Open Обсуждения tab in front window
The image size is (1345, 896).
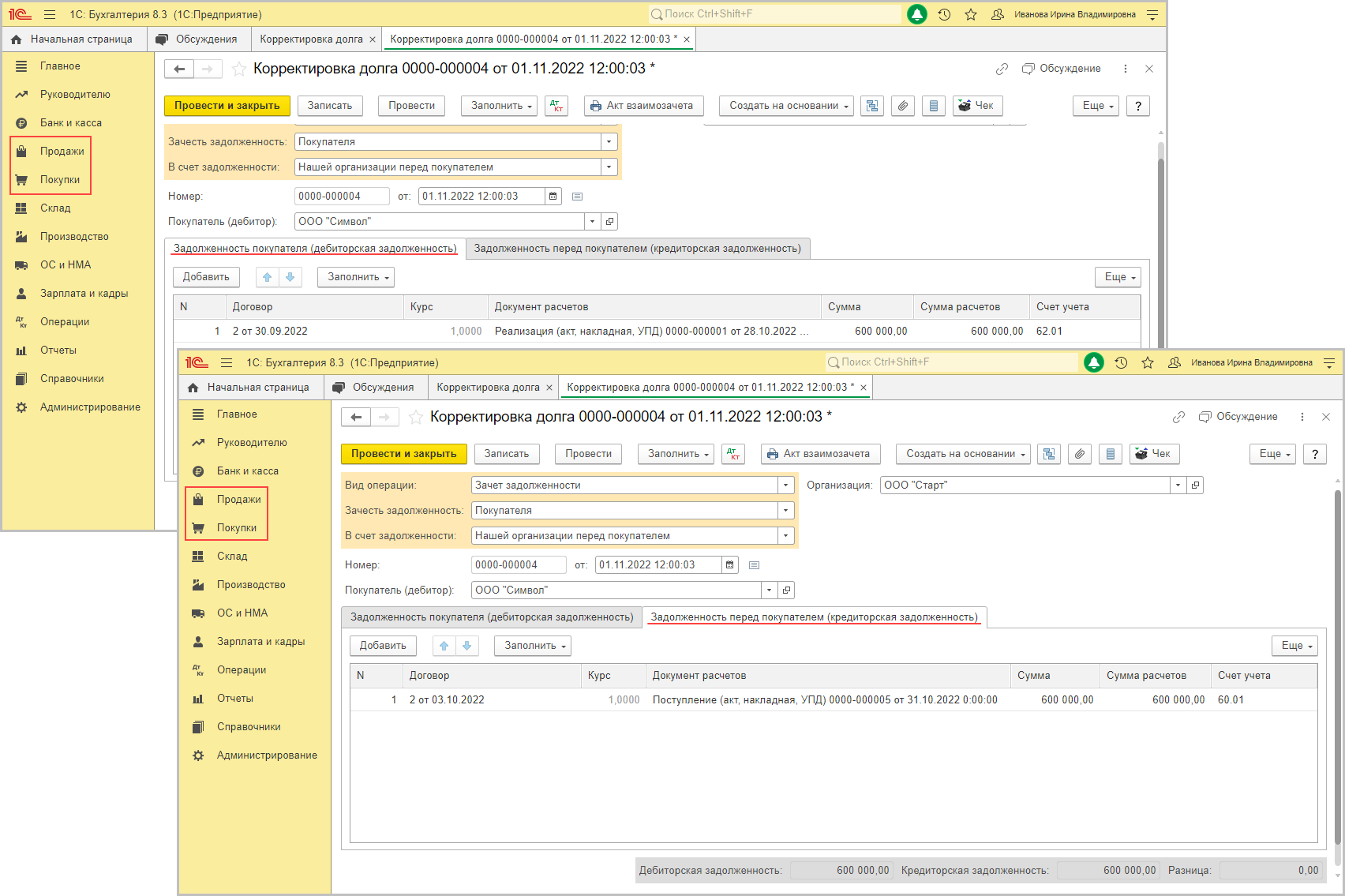pyautogui.click(x=373, y=388)
